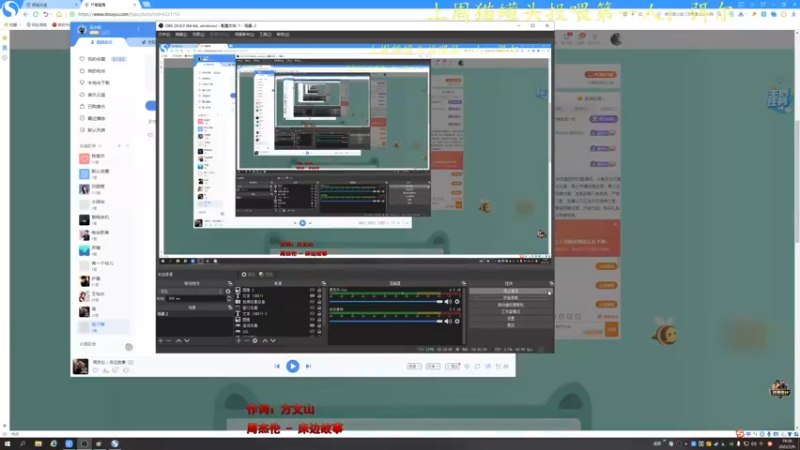
Task: Open scene transition type dropdown
Action: [191, 291]
